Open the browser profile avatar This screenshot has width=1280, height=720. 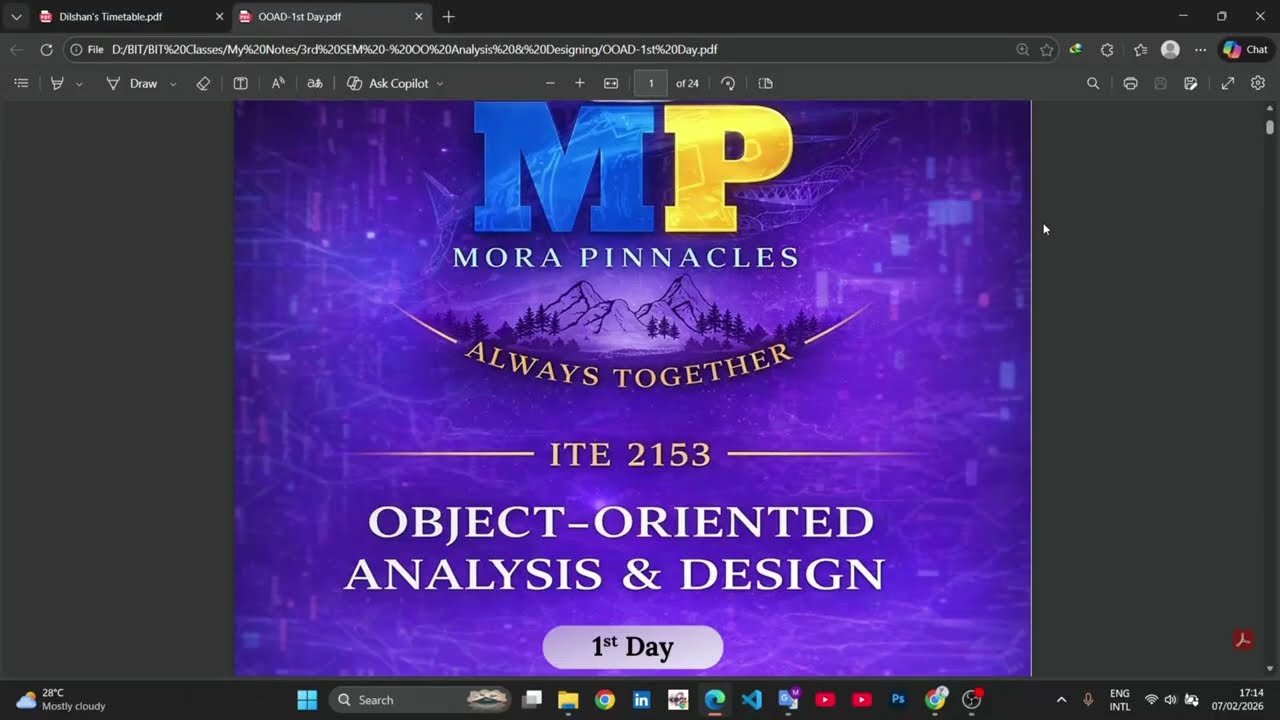pos(1170,49)
